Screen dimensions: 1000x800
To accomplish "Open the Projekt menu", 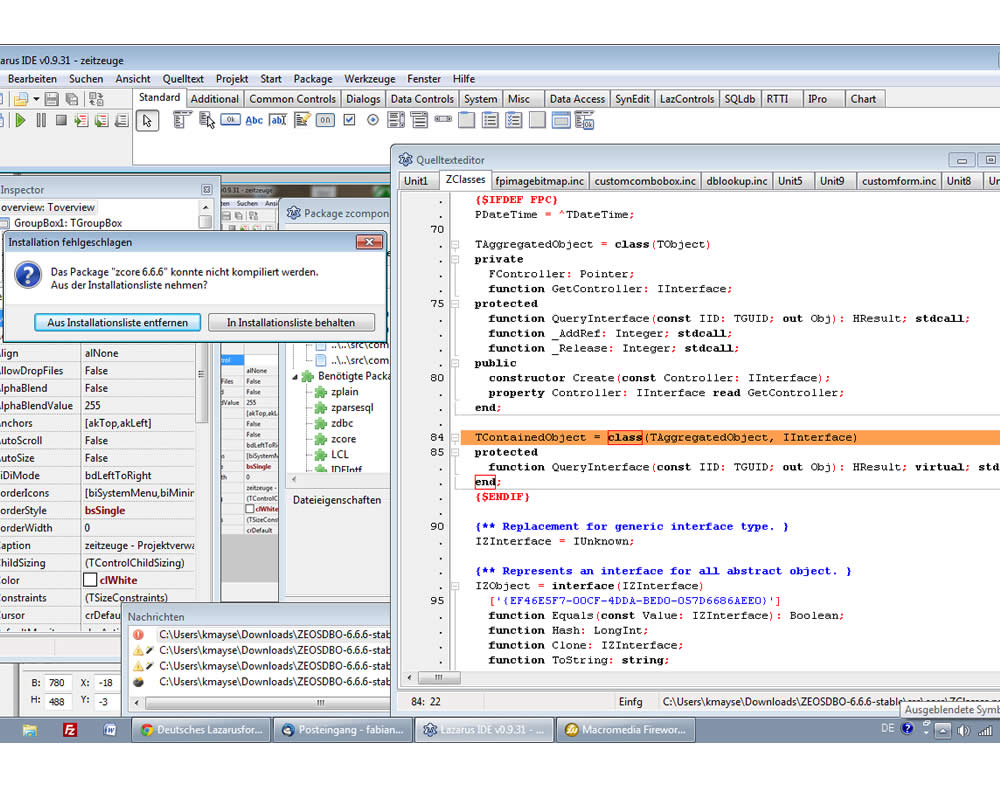I will pyautogui.click(x=232, y=79).
